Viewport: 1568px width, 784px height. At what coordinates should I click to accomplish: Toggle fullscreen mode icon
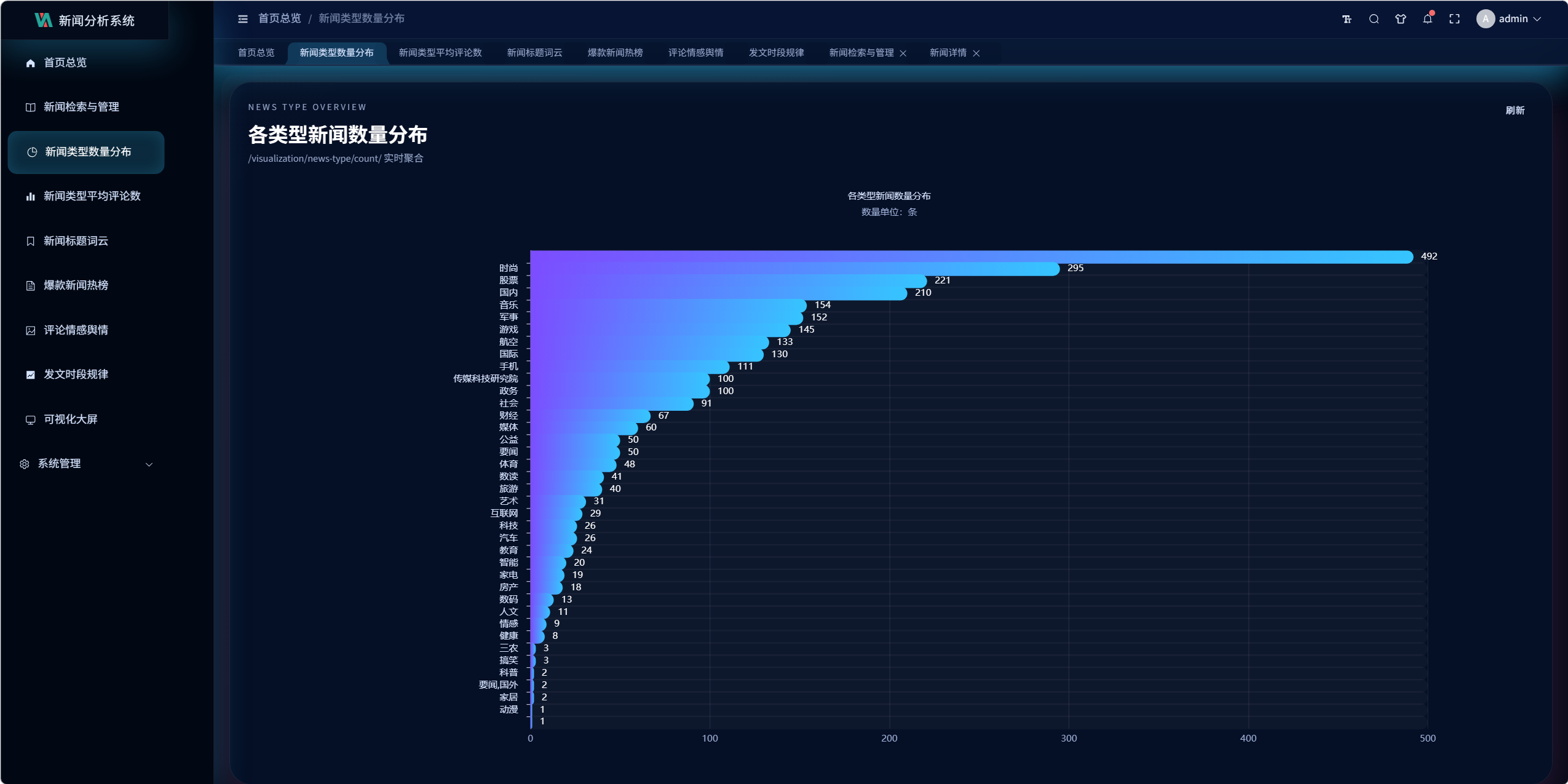[1454, 19]
